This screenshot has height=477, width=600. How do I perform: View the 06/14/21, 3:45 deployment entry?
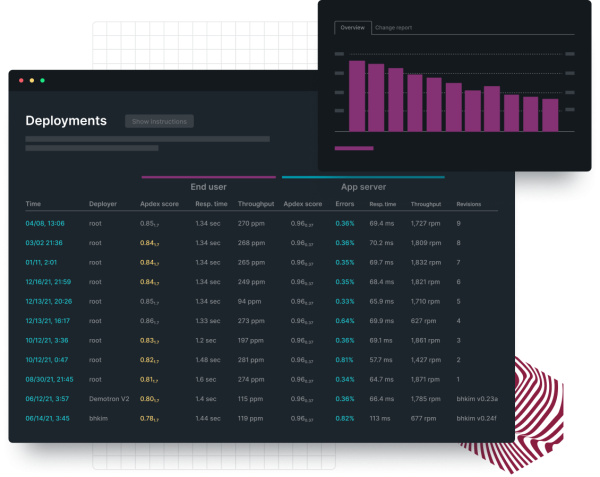(46, 419)
